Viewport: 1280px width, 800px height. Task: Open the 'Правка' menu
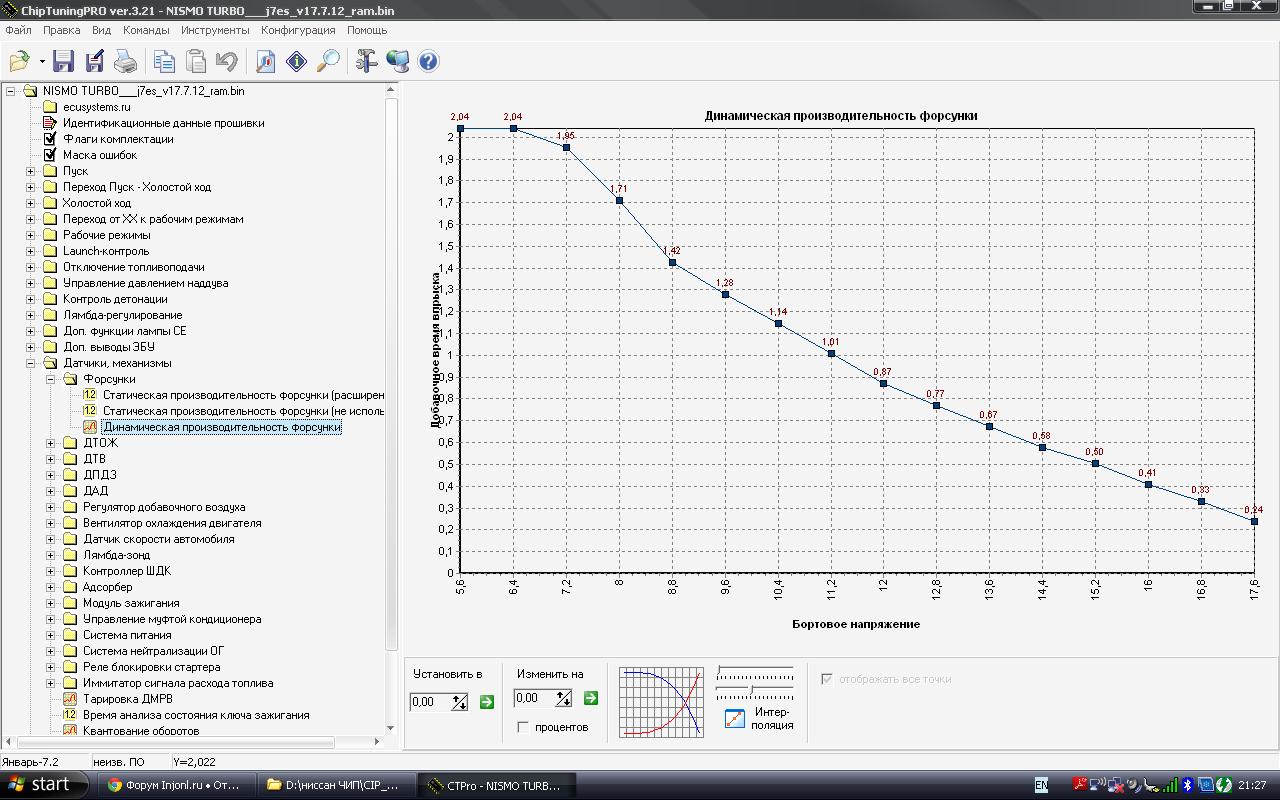coord(61,30)
